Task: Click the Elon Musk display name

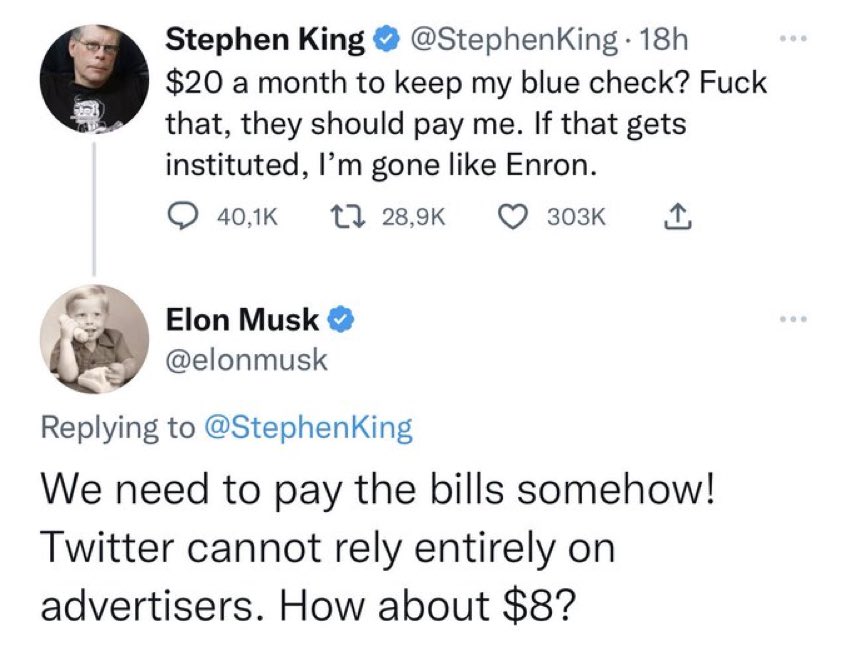Action: pyautogui.click(x=243, y=320)
